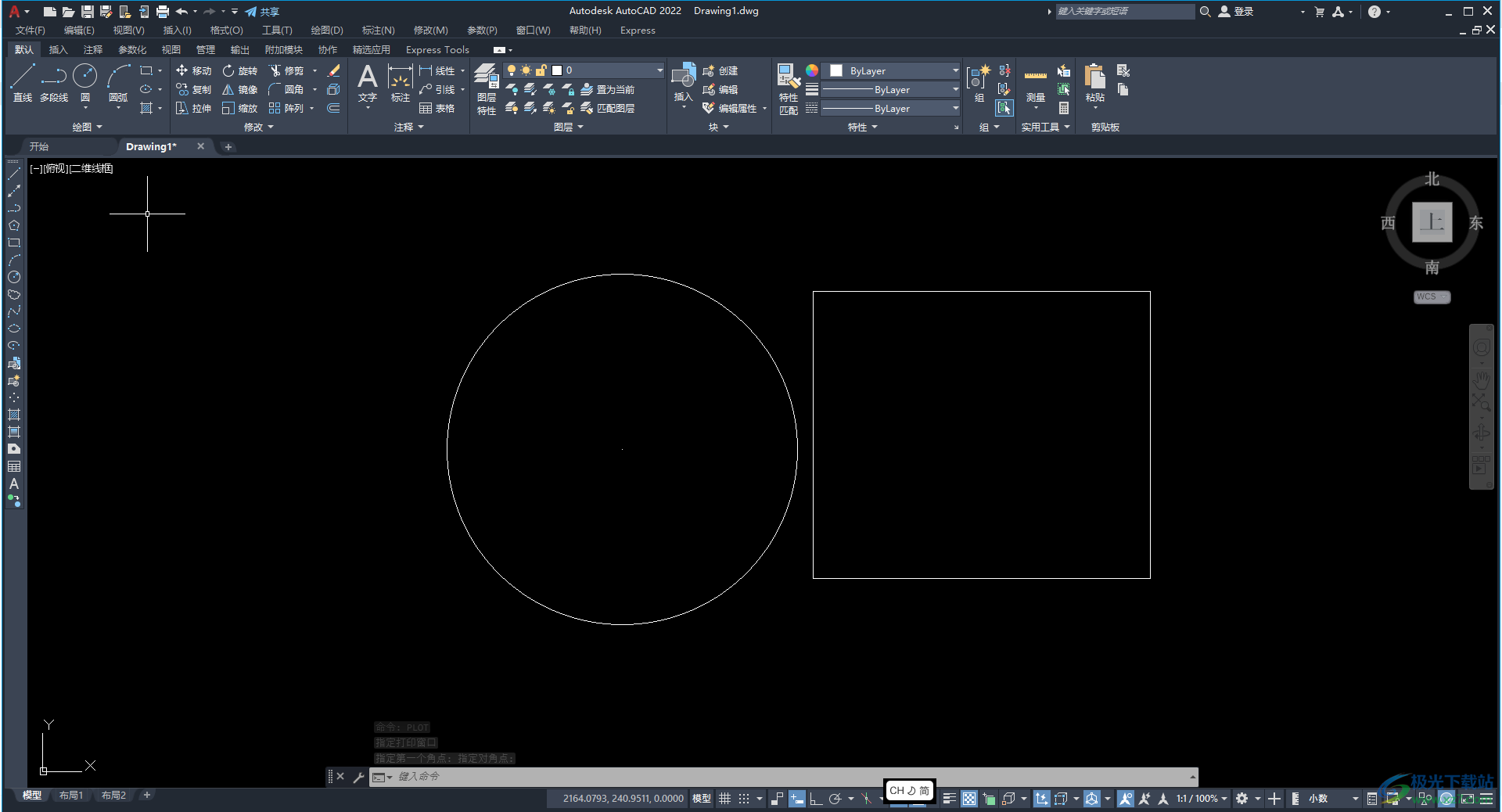Image resolution: width=1502 pixels, height=812 pixels.
Task: Select the Polyline (多段线) tool in the ribbon
Action: pos(54,83)
